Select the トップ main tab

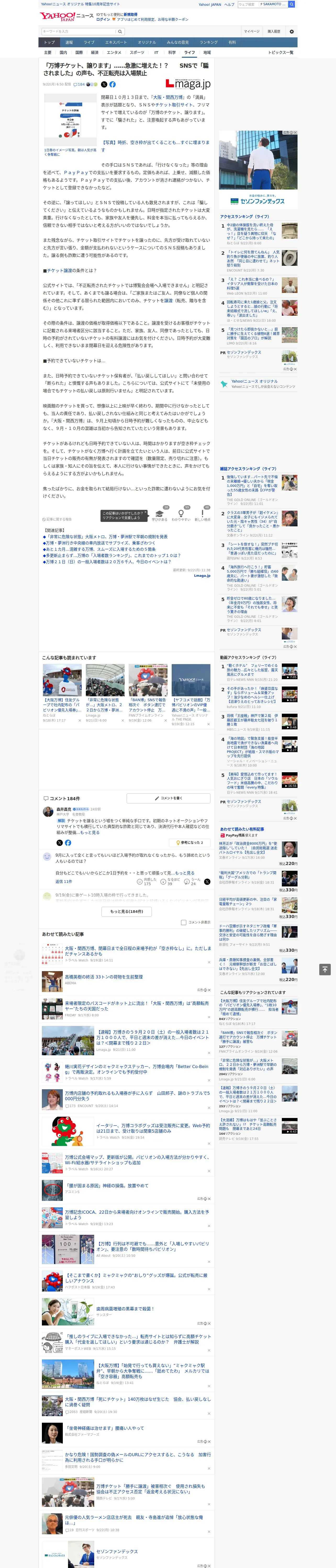coord(49,42)
